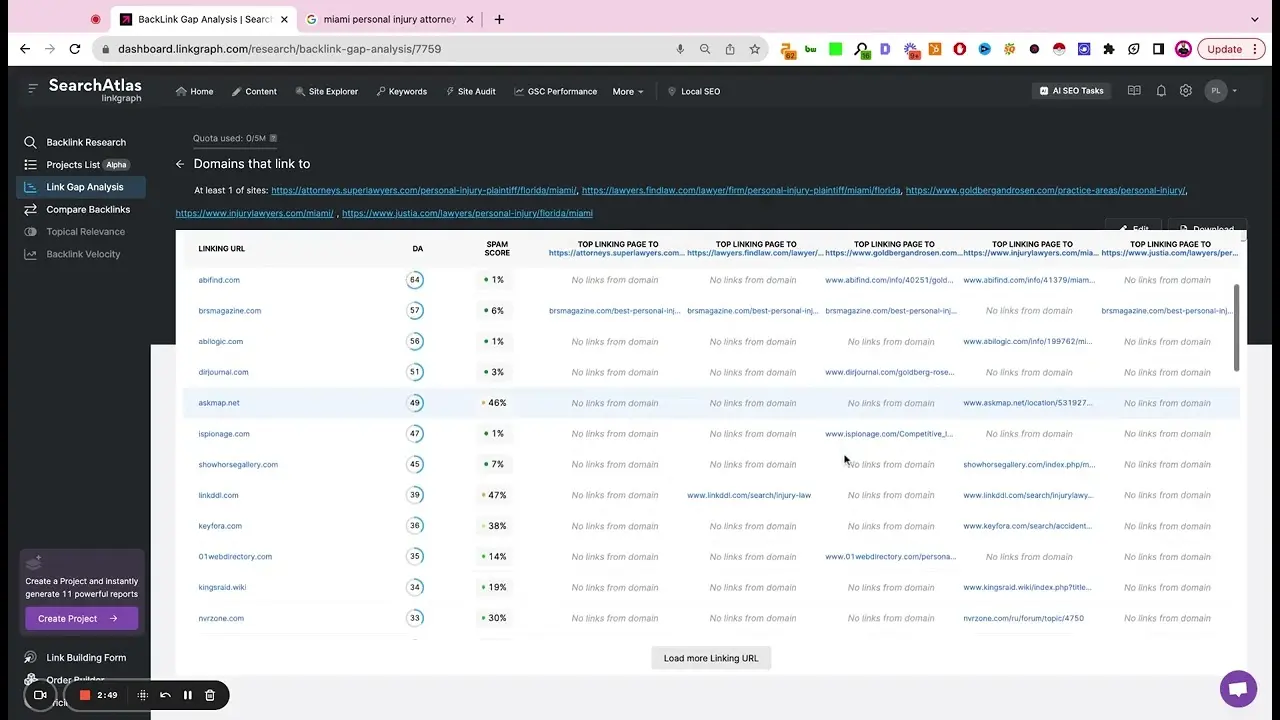Viewport: 1280px width, 720px height.
Task: Click the back arrow beside Domains that link to
Action: tap(180, 164)
